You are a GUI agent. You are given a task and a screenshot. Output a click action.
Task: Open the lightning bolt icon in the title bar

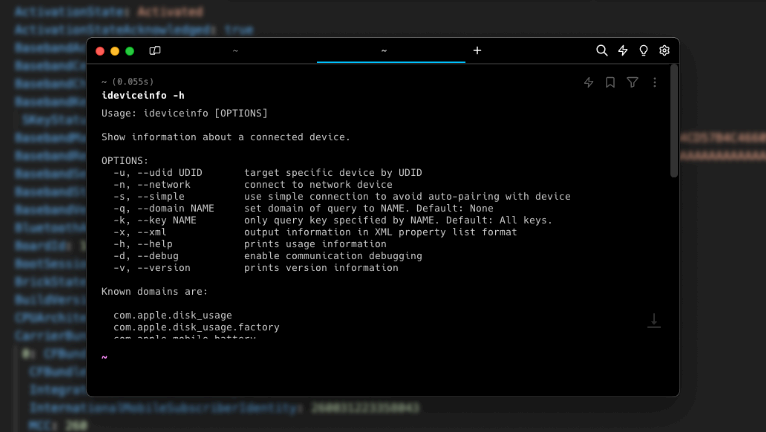coord(622,50)
